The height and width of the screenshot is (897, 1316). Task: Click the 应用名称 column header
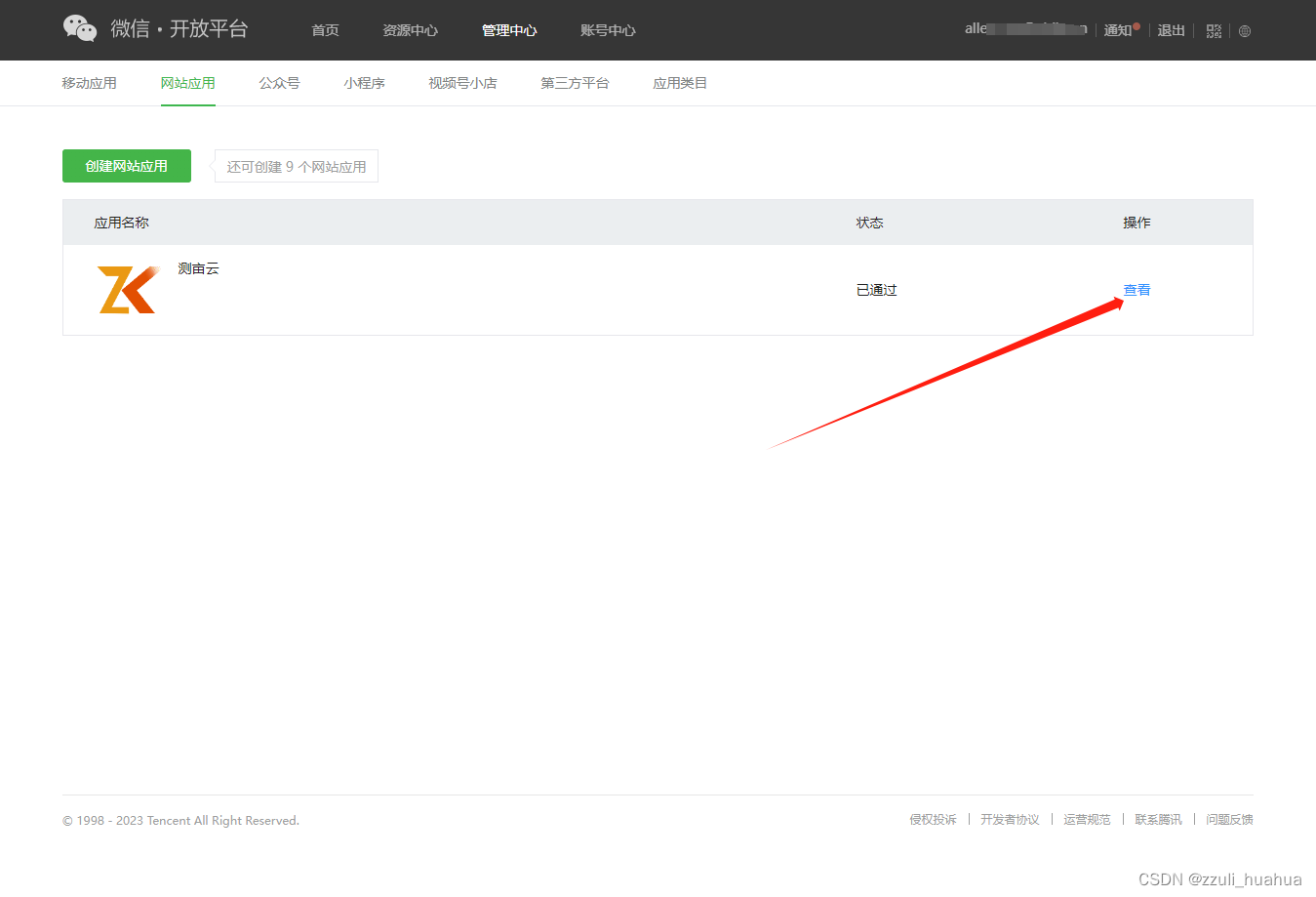(121, 223)
